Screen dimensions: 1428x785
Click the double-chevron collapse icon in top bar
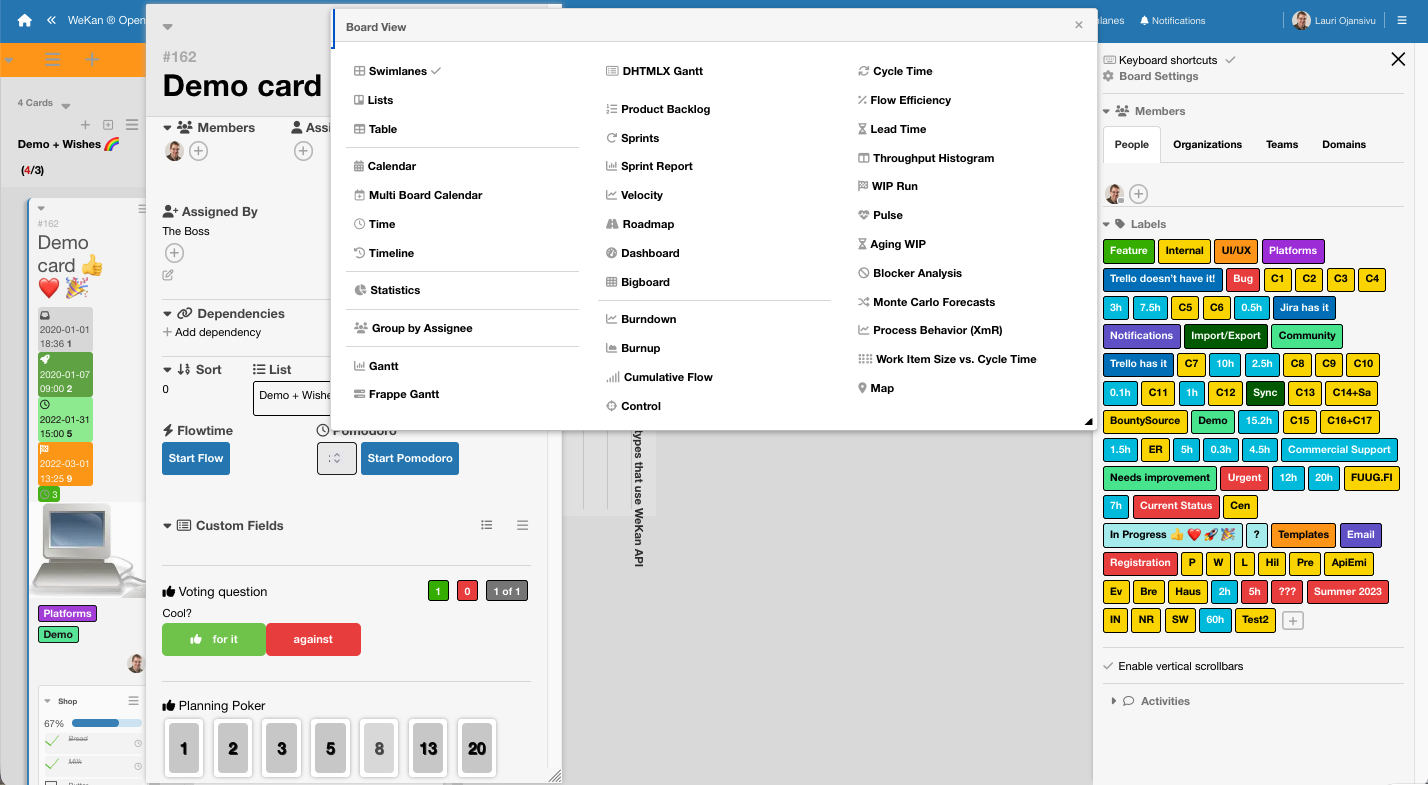tap(51, 20)
